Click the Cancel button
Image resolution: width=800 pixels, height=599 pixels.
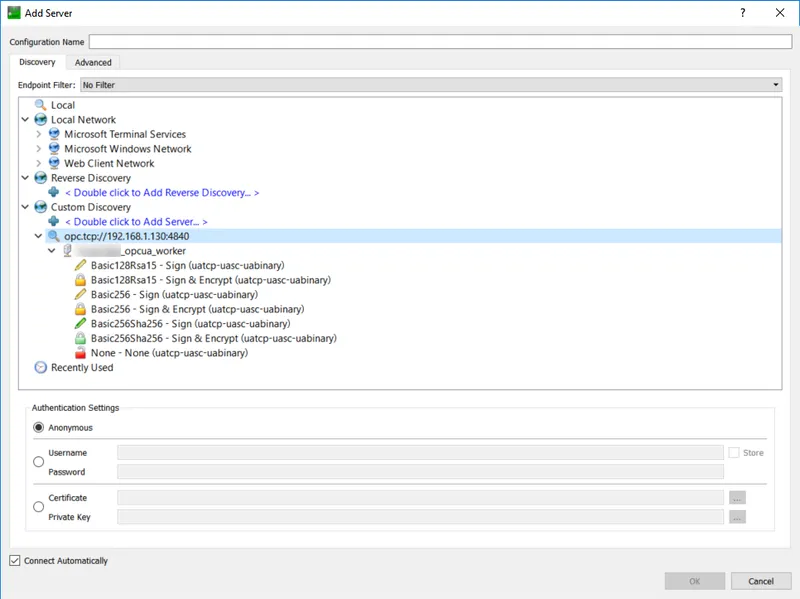[761, 581]
